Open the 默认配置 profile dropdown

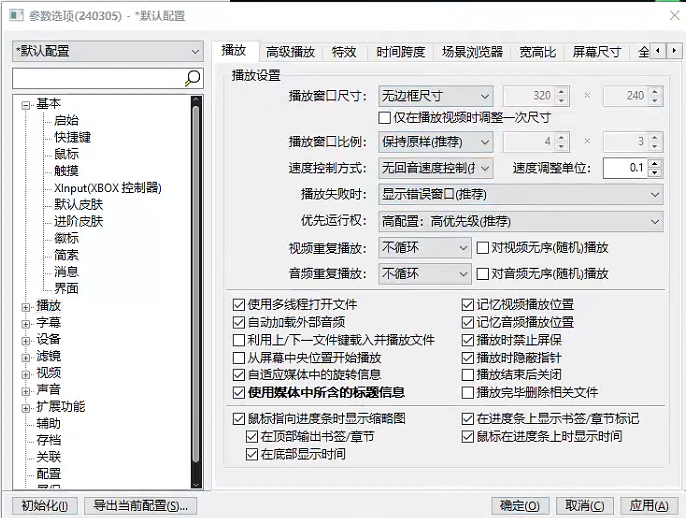(107, 51)
